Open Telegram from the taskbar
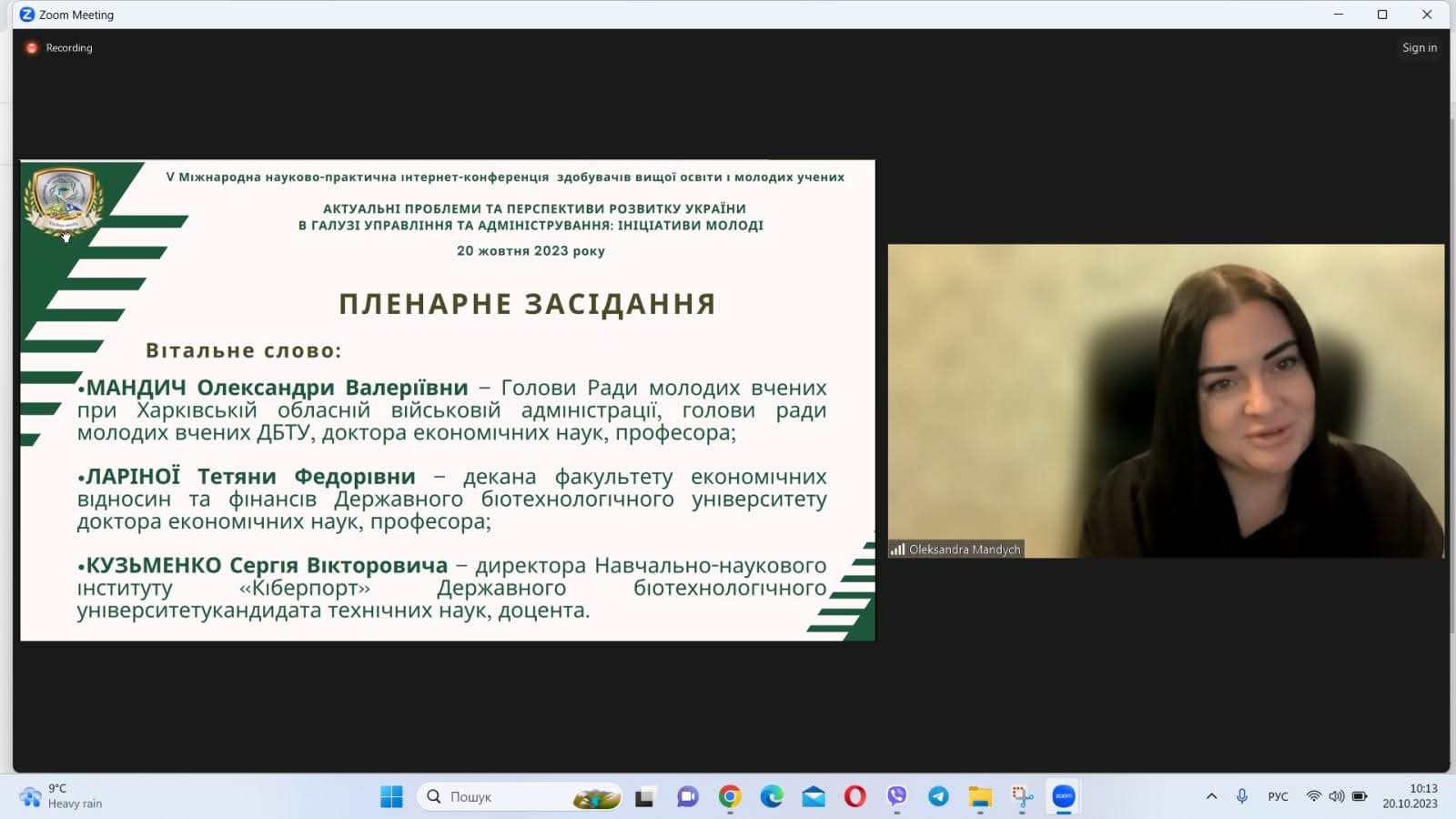 coord(938,797)
